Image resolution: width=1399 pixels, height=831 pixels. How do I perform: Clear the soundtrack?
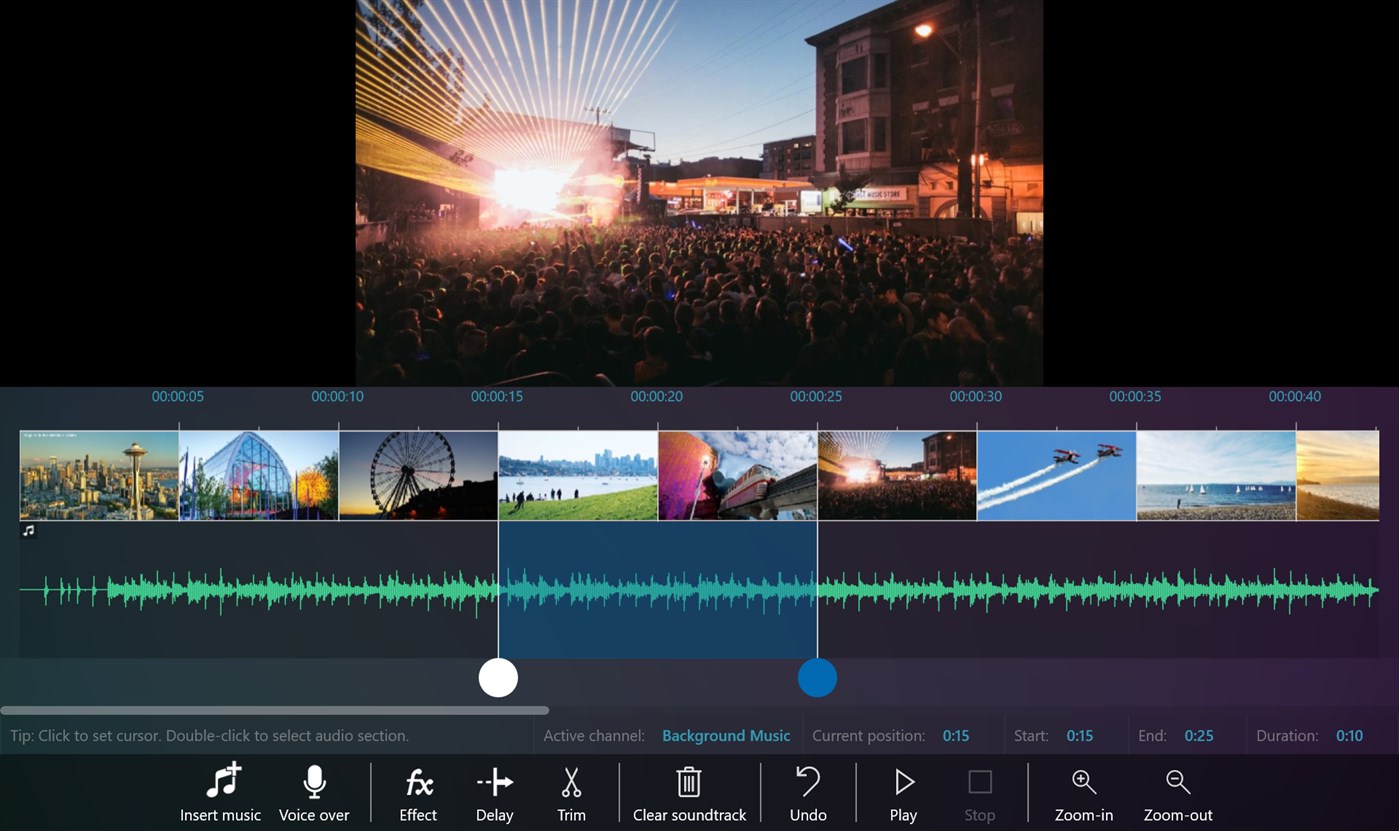pyautogui.click(x=689, y=790)
